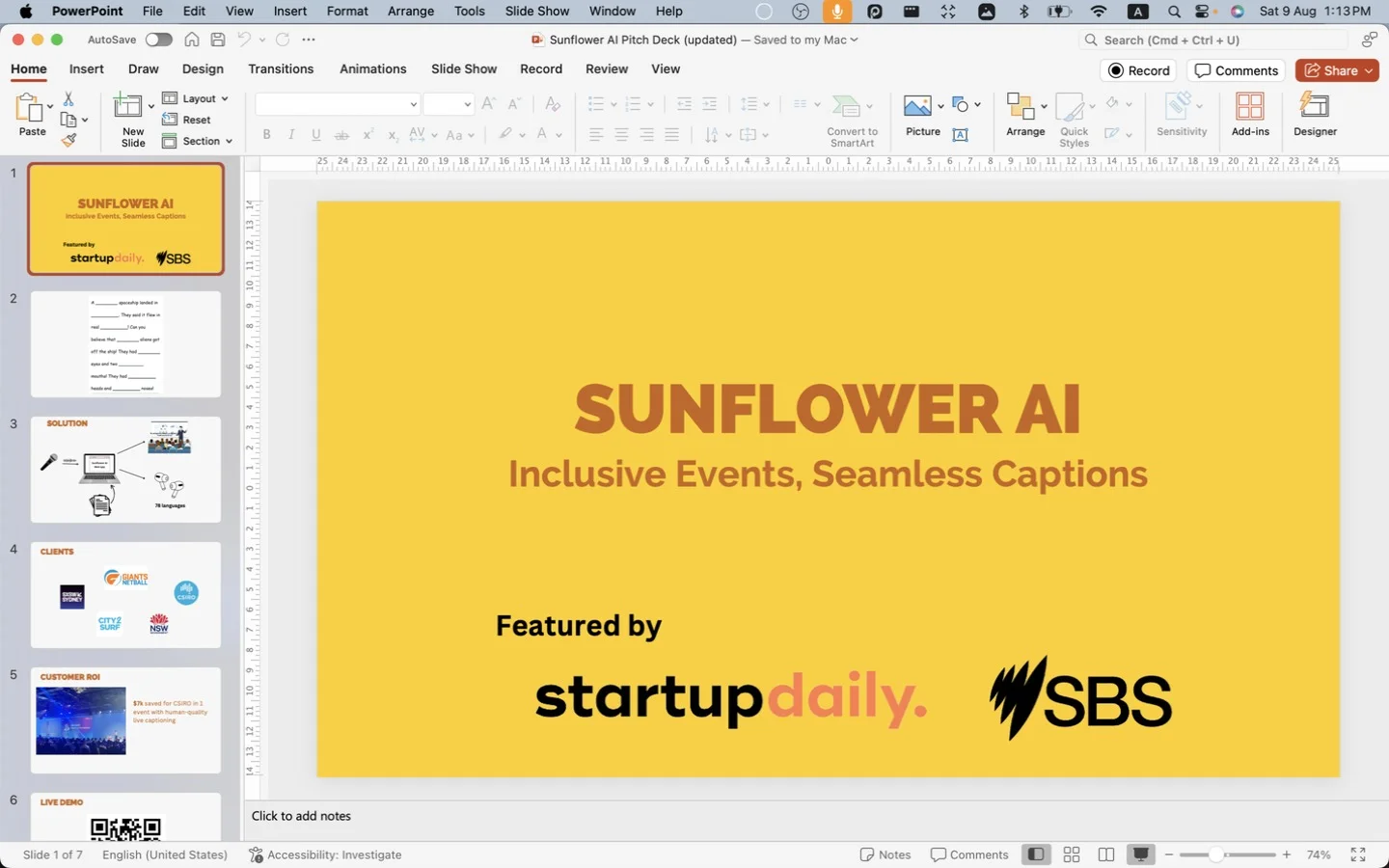This screenshot has height=868, width=1389.
Task: Click the Save disk icon
Action: (218, 40)
